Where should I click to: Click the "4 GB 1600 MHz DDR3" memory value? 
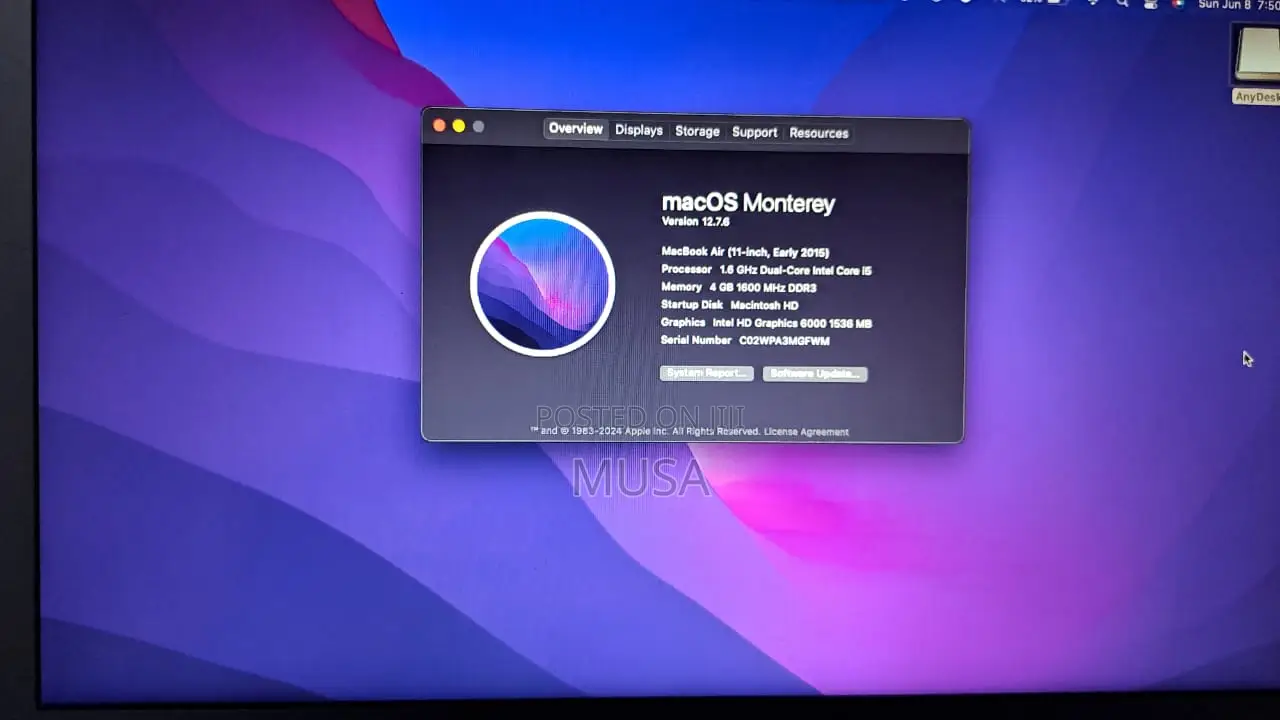[x=763, y=288]
